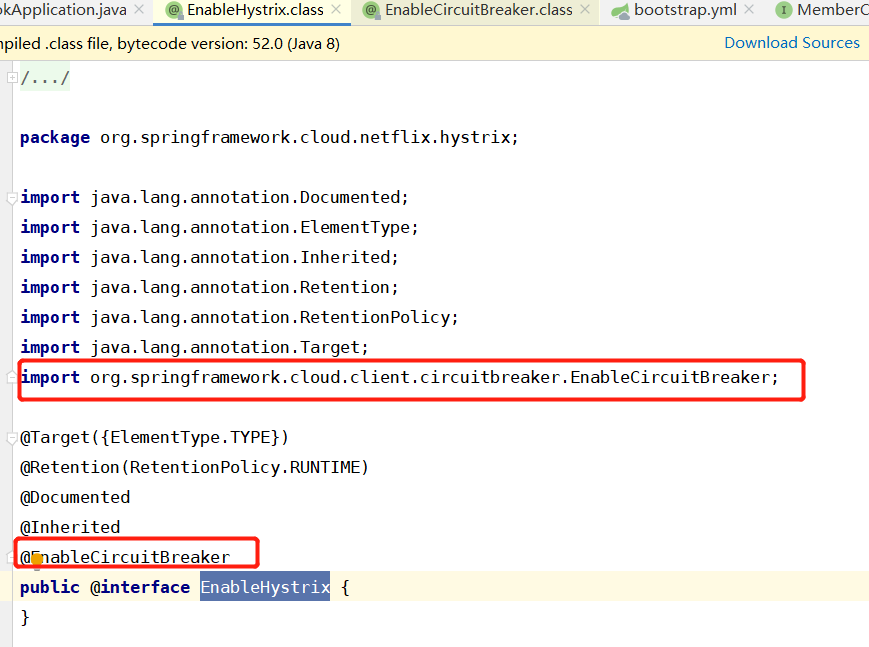
Task: Click the package org.springframework.cloud.netflix.hystrix line
Action: 269,137
